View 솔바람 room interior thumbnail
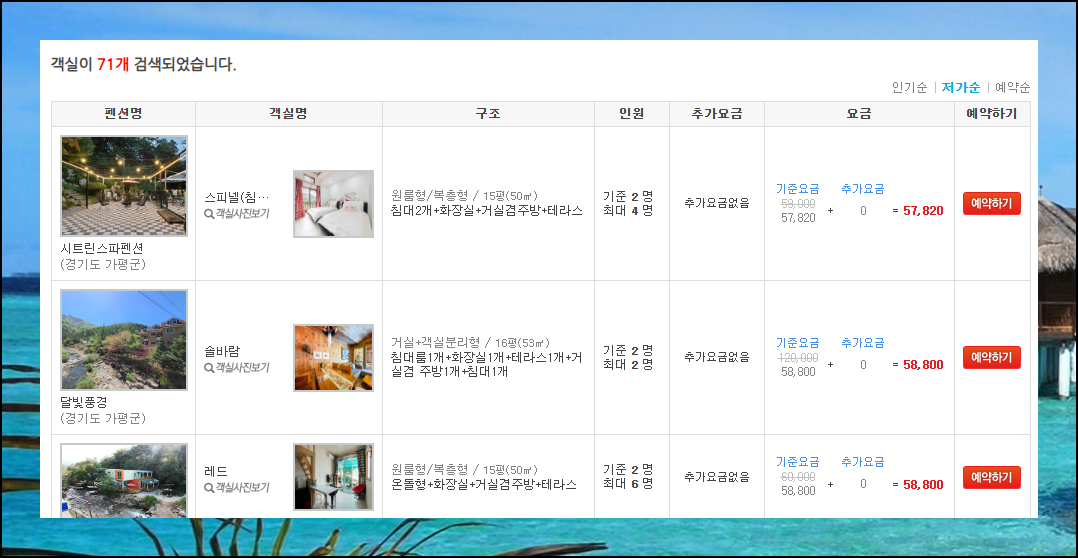Viewport: 1078px width, 558px height. 333,358
